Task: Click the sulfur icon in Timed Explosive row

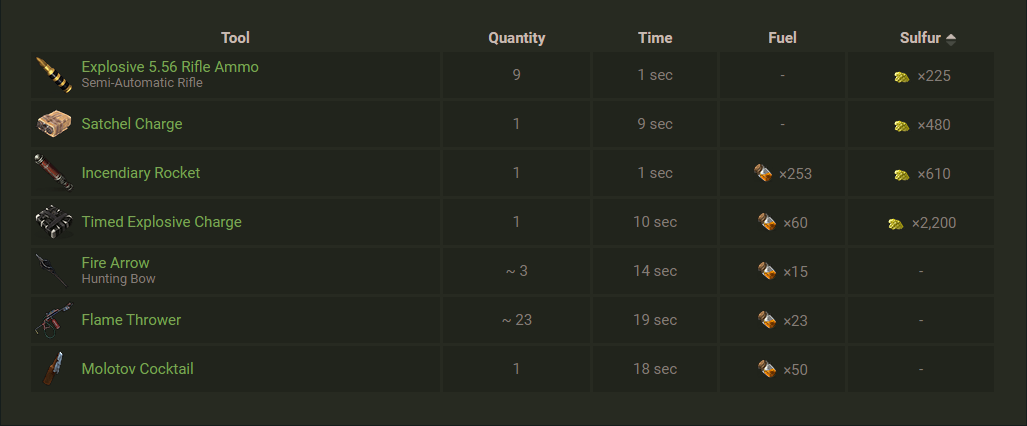Action: tap(896, 224)
